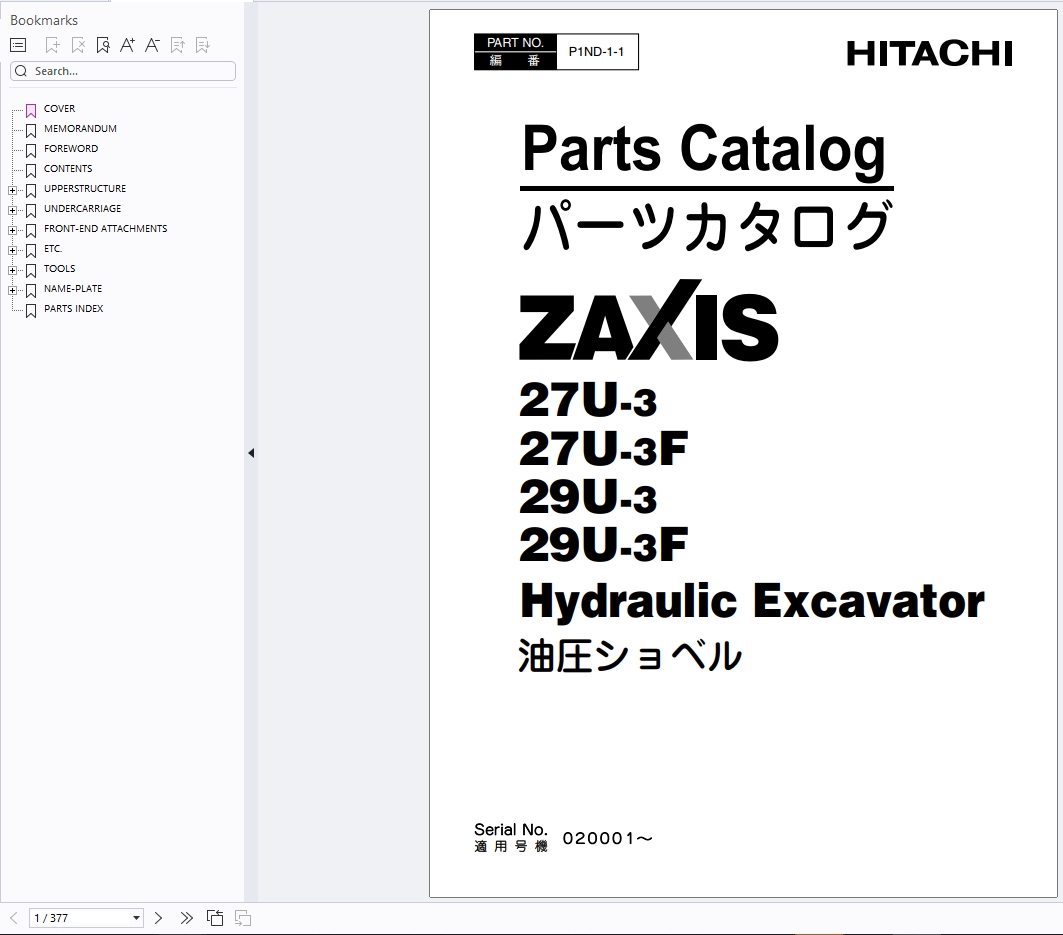
Task: Open the NAME-PLATE bookmark
Action: (73, 289)
